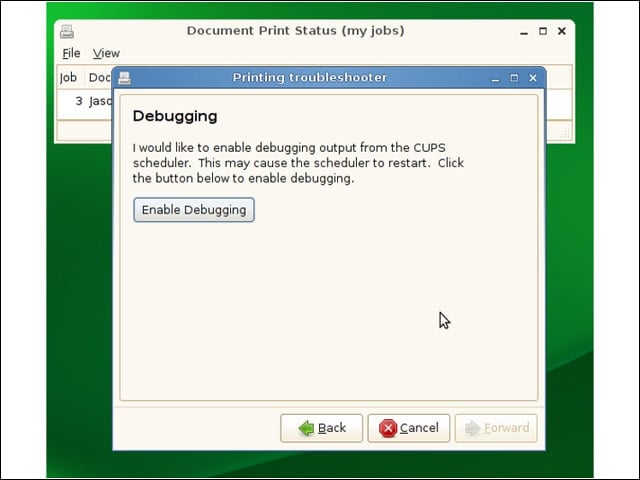Click the printer icon in Document Print Status title bar
640x480 pixels.
67,31
